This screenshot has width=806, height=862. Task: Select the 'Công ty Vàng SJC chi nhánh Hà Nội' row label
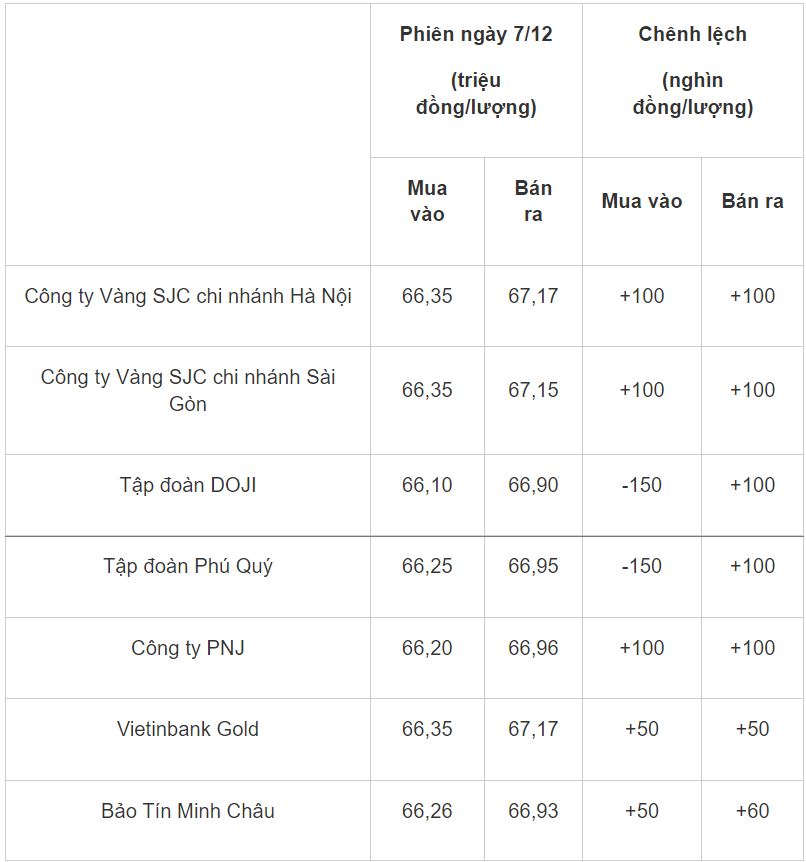(188, 296)
